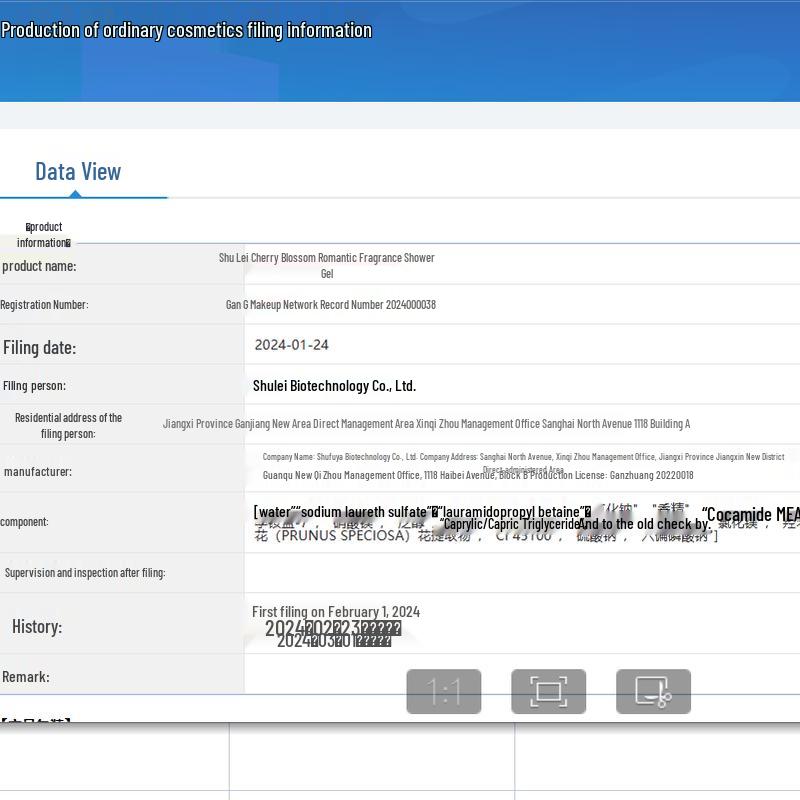Image resolution: width=800 pixels, height=800 pixels.
Task: Select the filing date 2024-01-24
Action: pos(291,345)
